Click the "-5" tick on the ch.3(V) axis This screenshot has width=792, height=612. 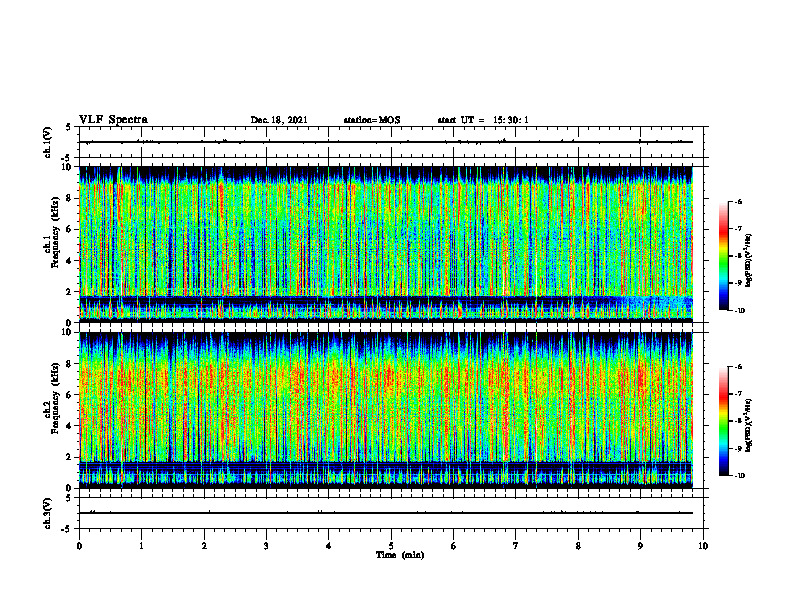67,529
